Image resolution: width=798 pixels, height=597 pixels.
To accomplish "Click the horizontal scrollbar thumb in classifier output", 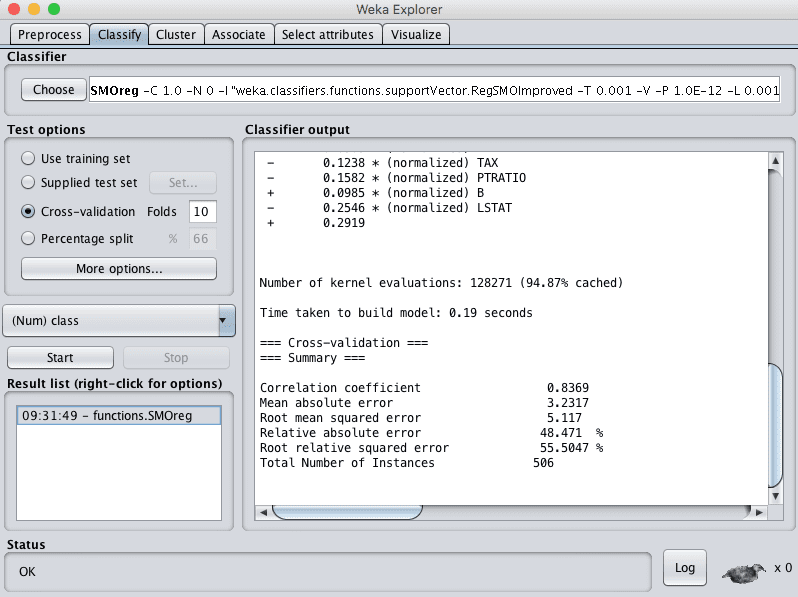I will pyautogui.click(x=347, y=513).
